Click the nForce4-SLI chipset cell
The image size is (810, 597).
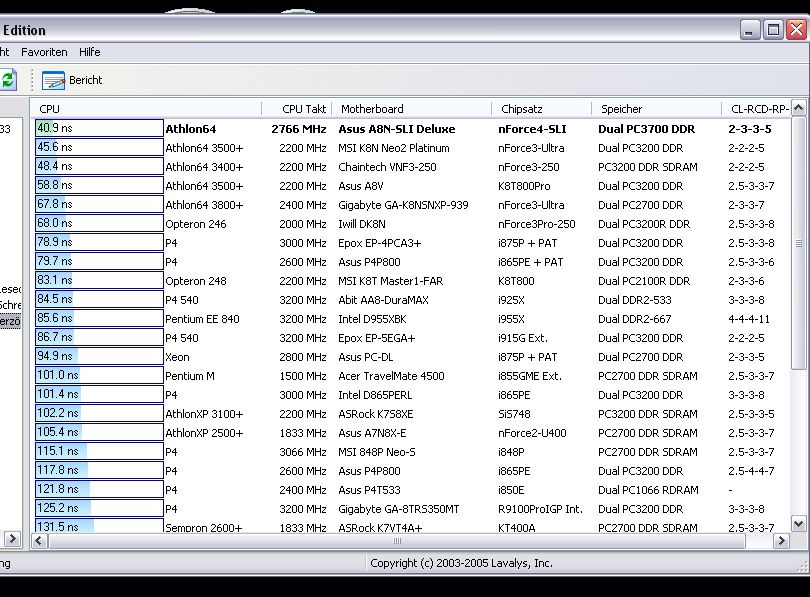pos(532,129)
